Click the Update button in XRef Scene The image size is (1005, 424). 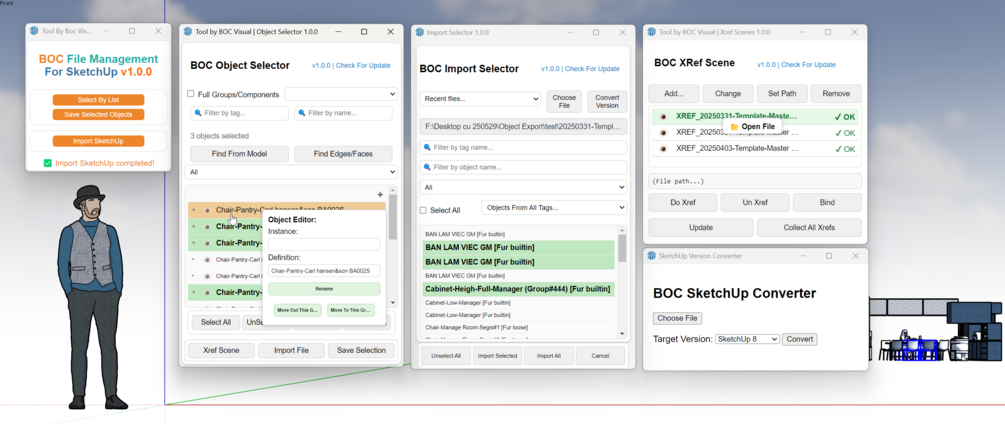701,227
